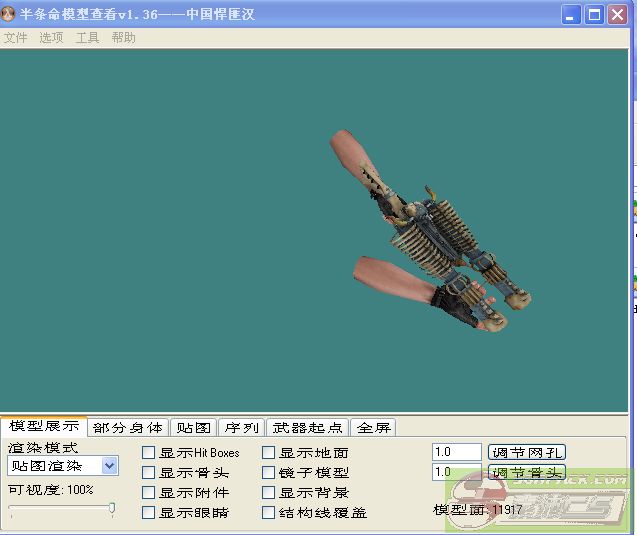Click the 可视度 opacity slider handle
Image resolution: width=637 pixels, height=535 pixels.
click(111, 508)
